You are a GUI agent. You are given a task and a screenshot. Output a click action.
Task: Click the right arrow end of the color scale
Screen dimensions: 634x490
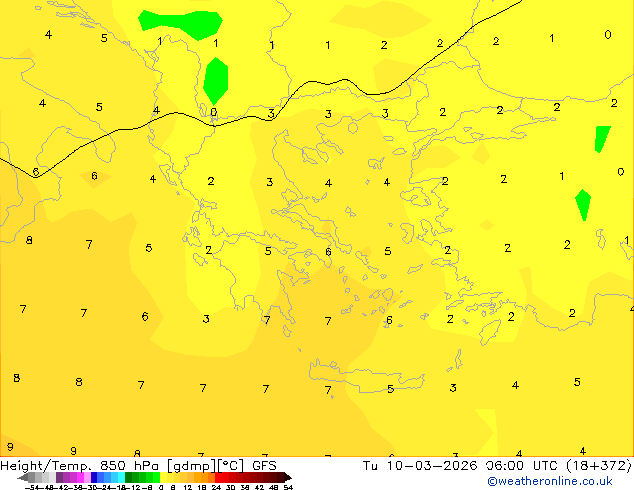(287, 477)
